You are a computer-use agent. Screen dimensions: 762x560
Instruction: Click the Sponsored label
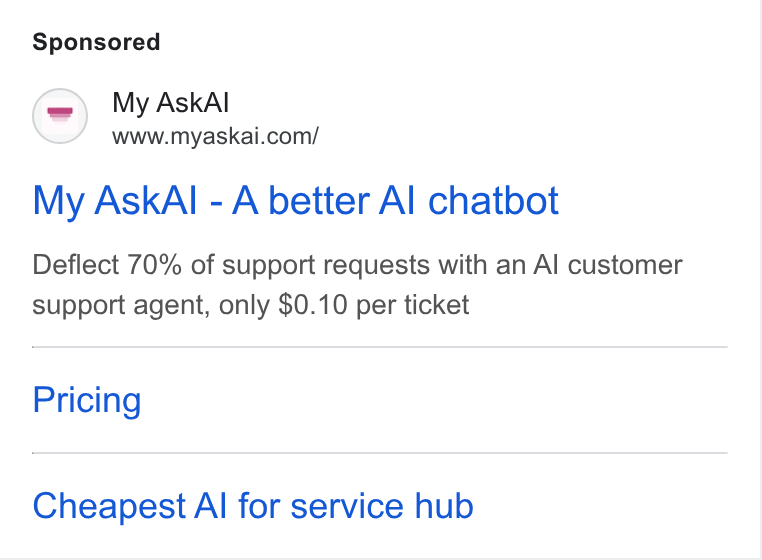pos(96,42)
